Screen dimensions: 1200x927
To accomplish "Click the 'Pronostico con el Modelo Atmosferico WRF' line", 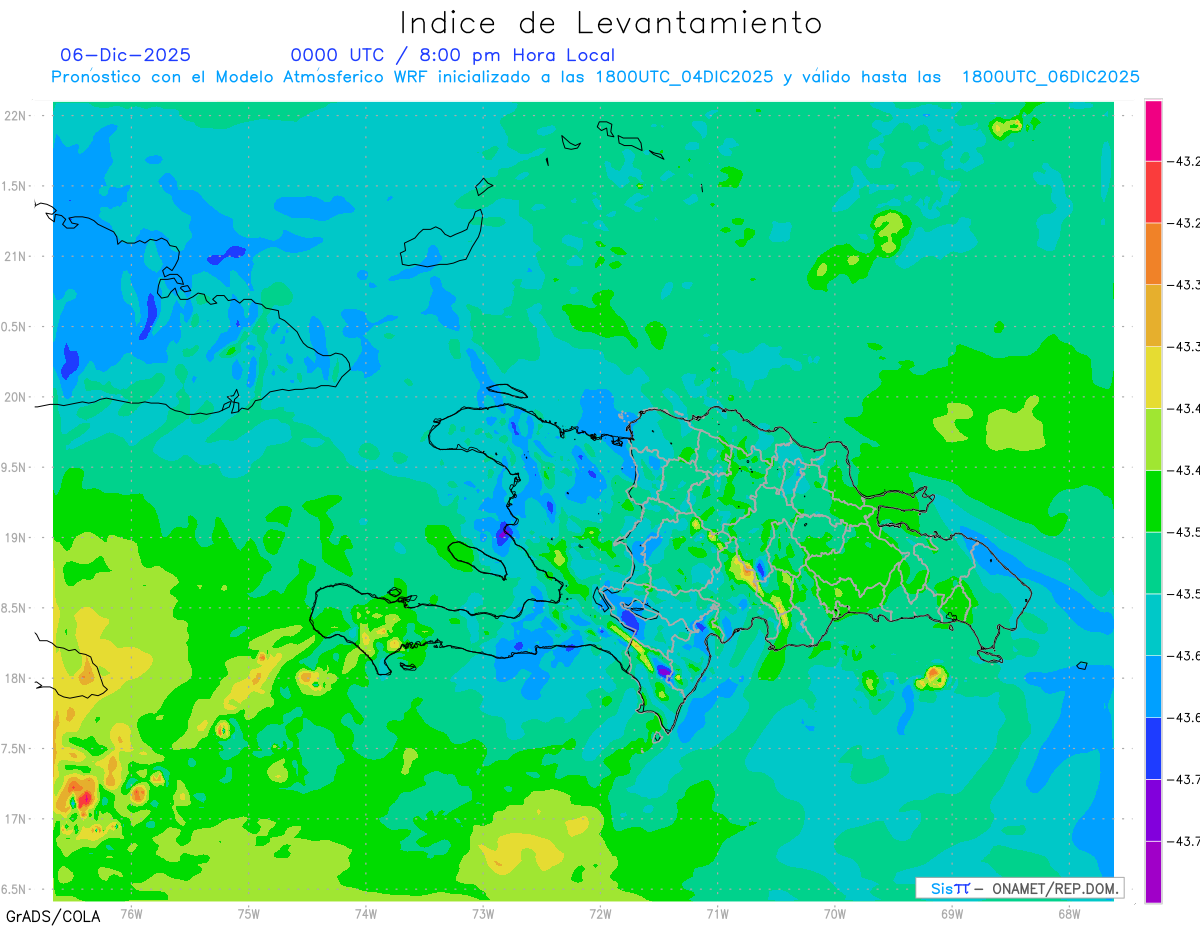I will (595, 77).
